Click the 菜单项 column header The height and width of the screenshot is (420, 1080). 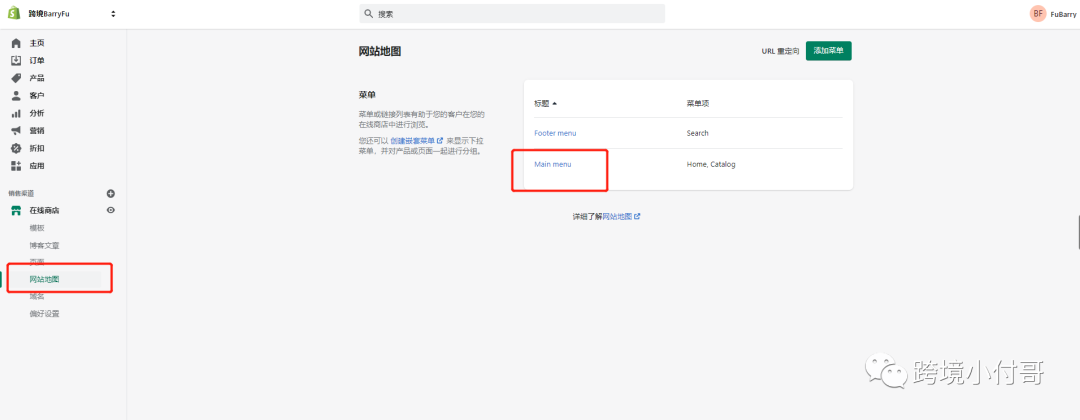[x=698, y=104]
